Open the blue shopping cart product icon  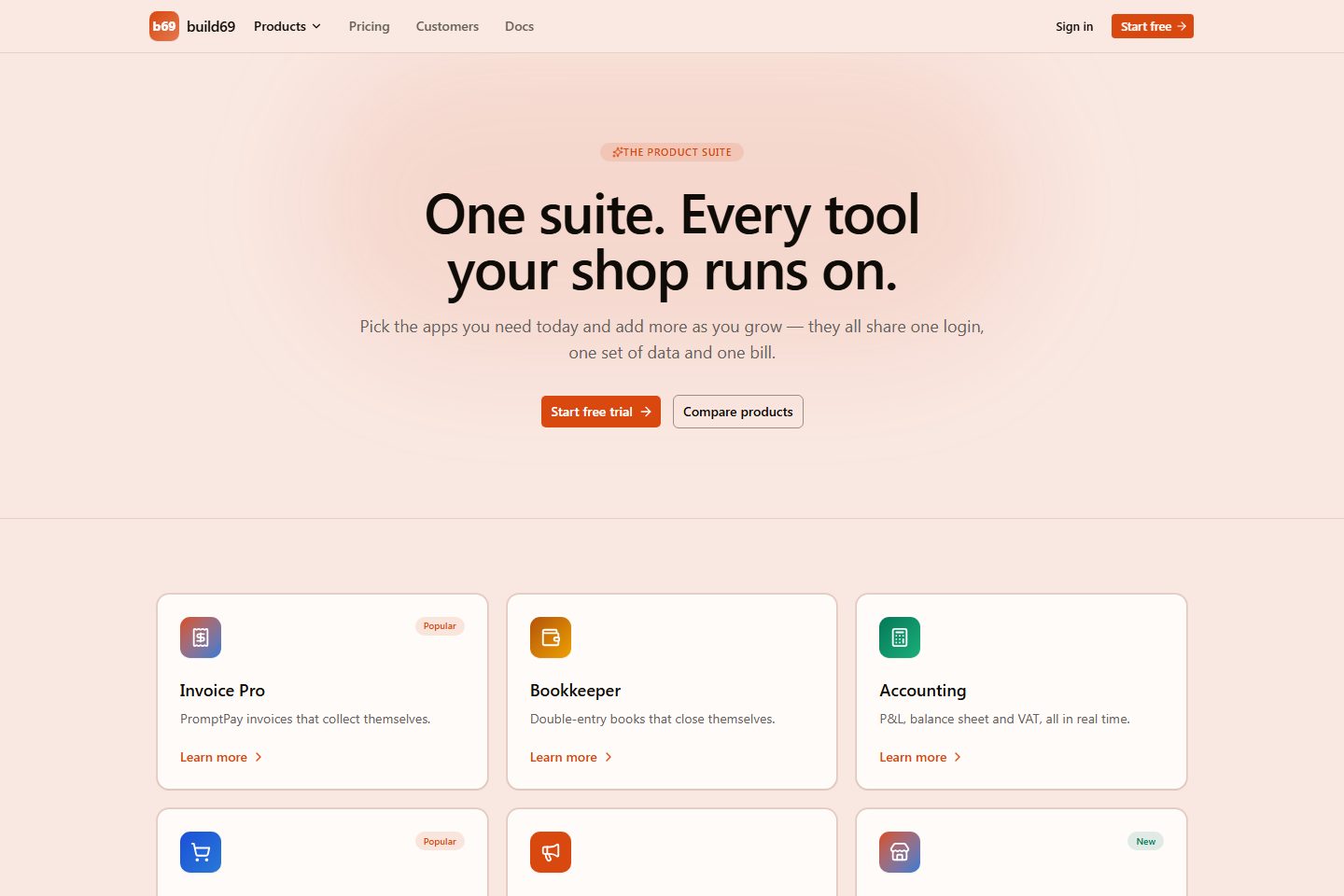pyautogui.click(x=201, y=852)
